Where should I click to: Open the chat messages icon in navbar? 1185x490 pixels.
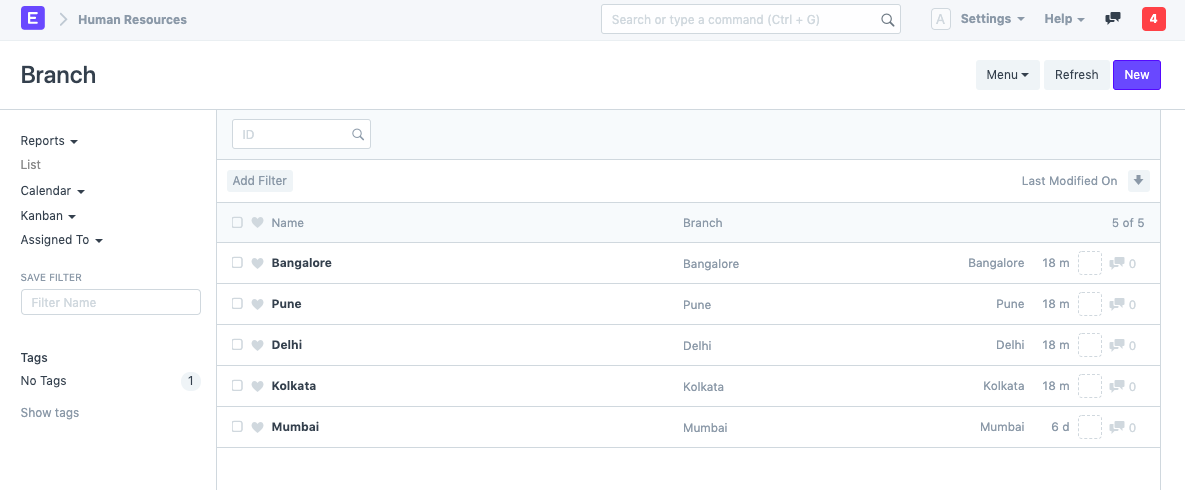click(x=1112, y=19)
